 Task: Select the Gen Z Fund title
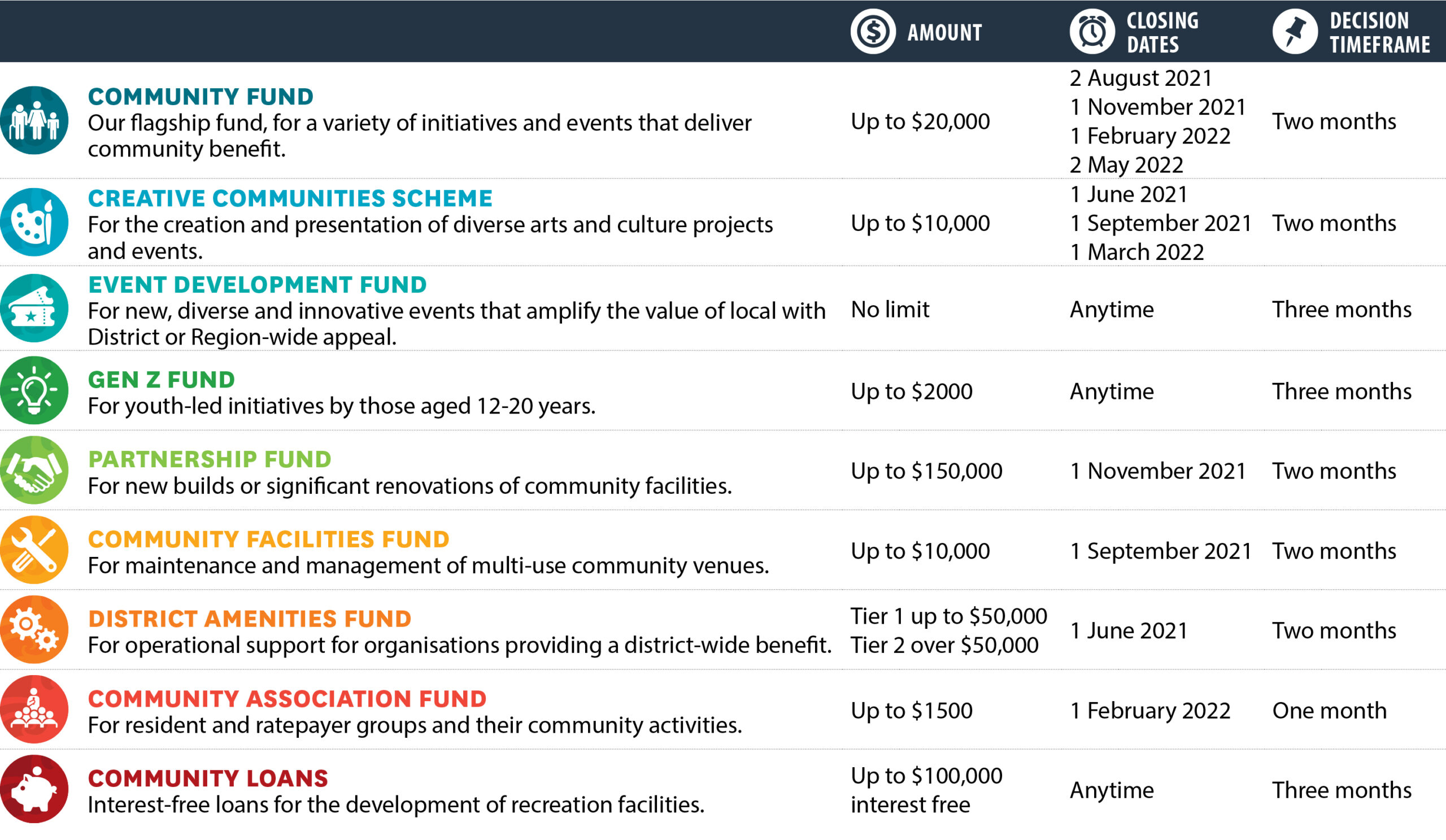(x=161, y=379)
